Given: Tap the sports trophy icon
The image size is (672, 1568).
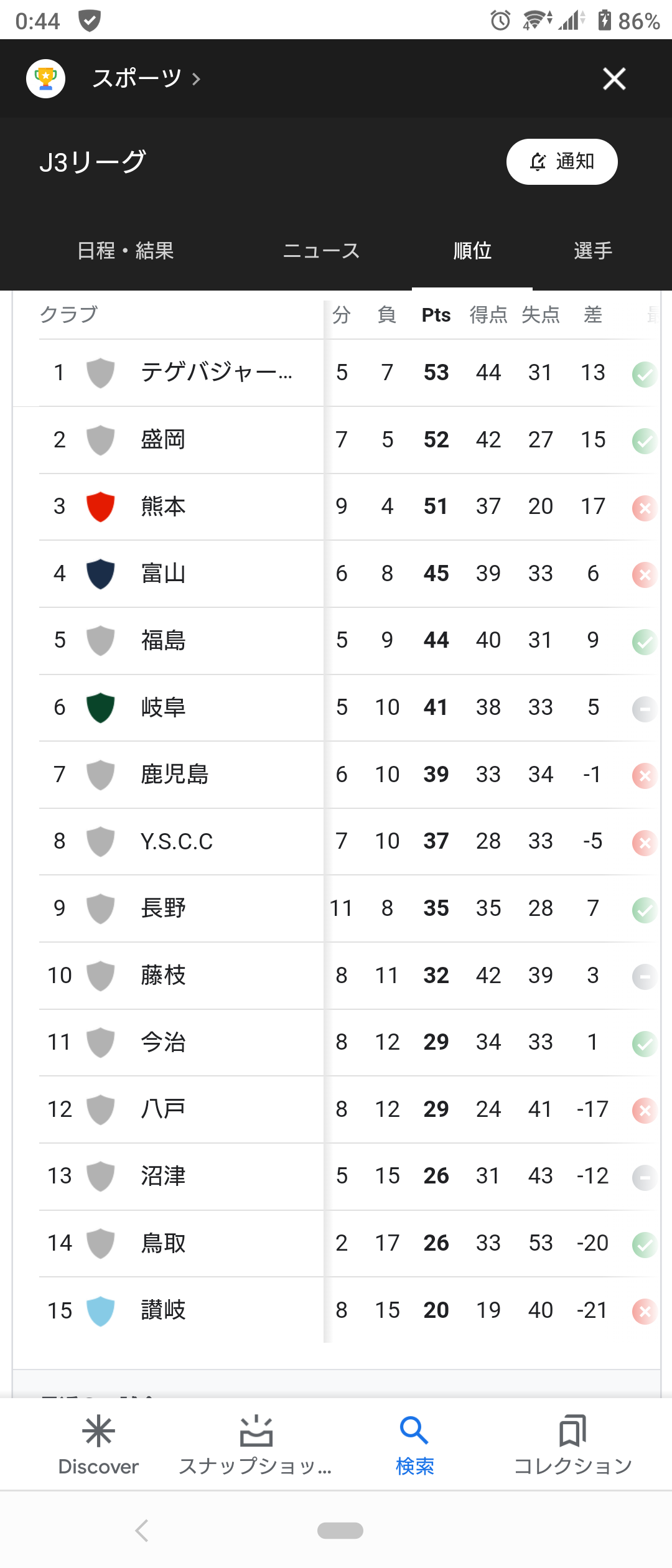Looking at the screenshot, I should tap(45, 78).
